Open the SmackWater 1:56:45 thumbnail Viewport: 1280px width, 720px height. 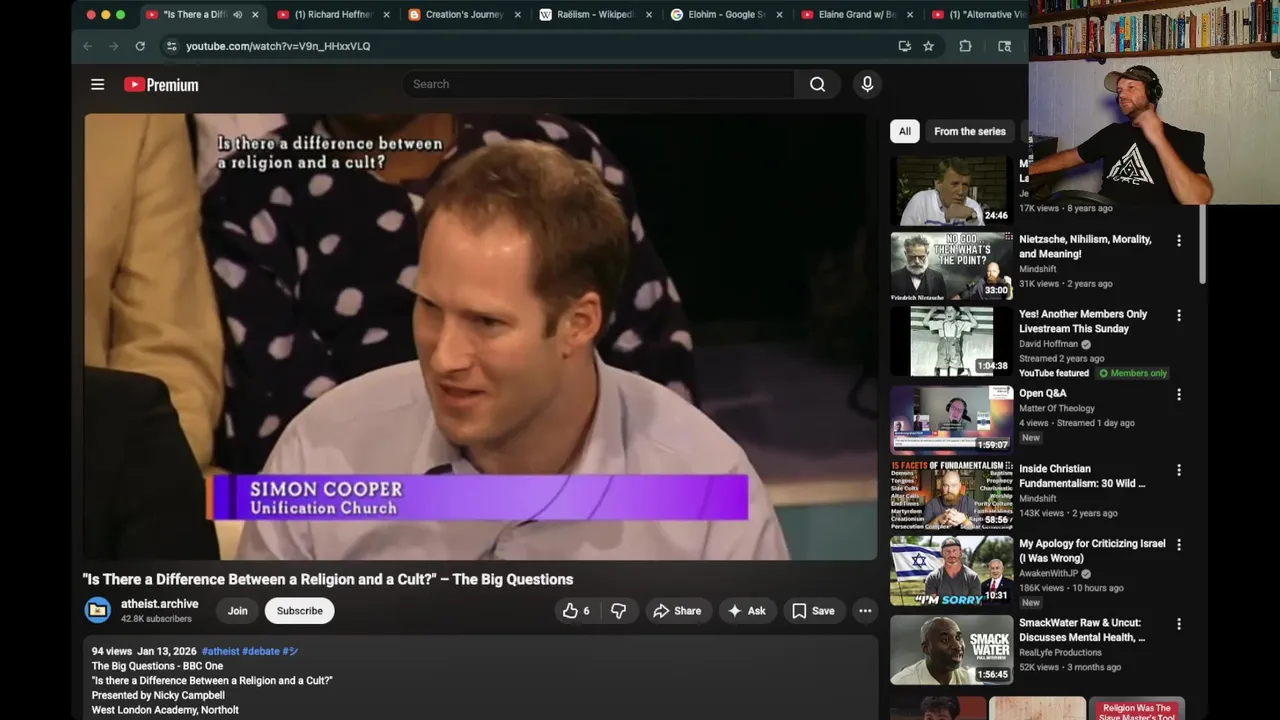951,649
